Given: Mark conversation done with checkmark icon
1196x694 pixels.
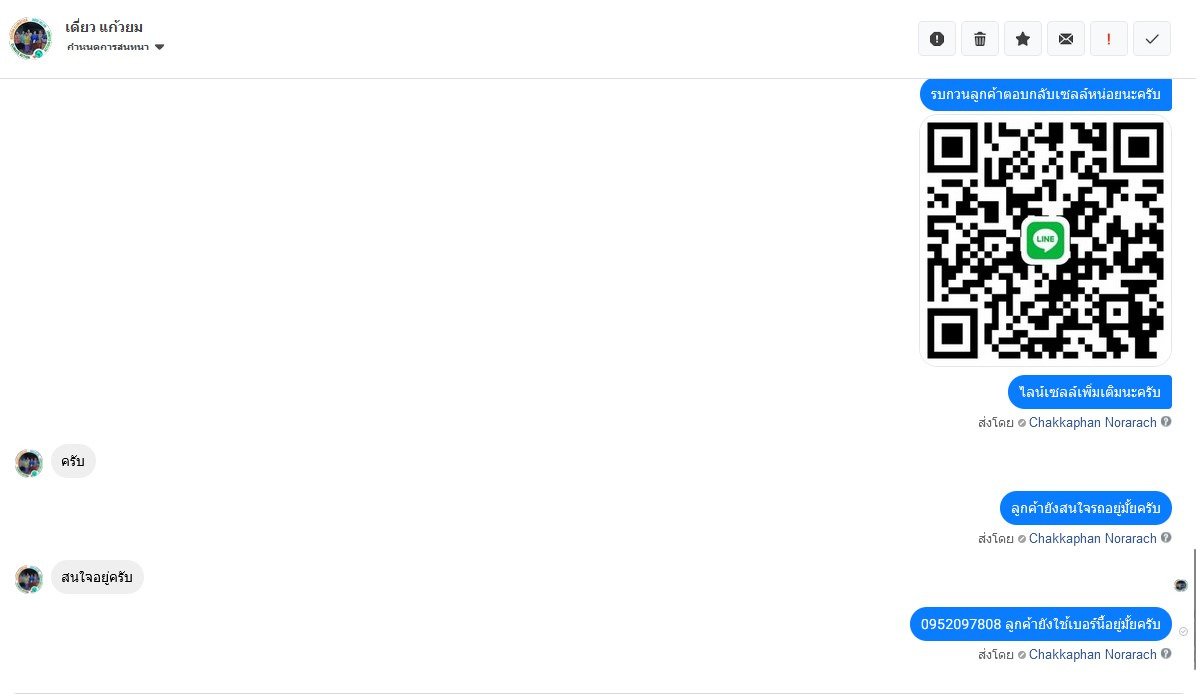Looking at the screenshot, I should (x=1152, y=39).
